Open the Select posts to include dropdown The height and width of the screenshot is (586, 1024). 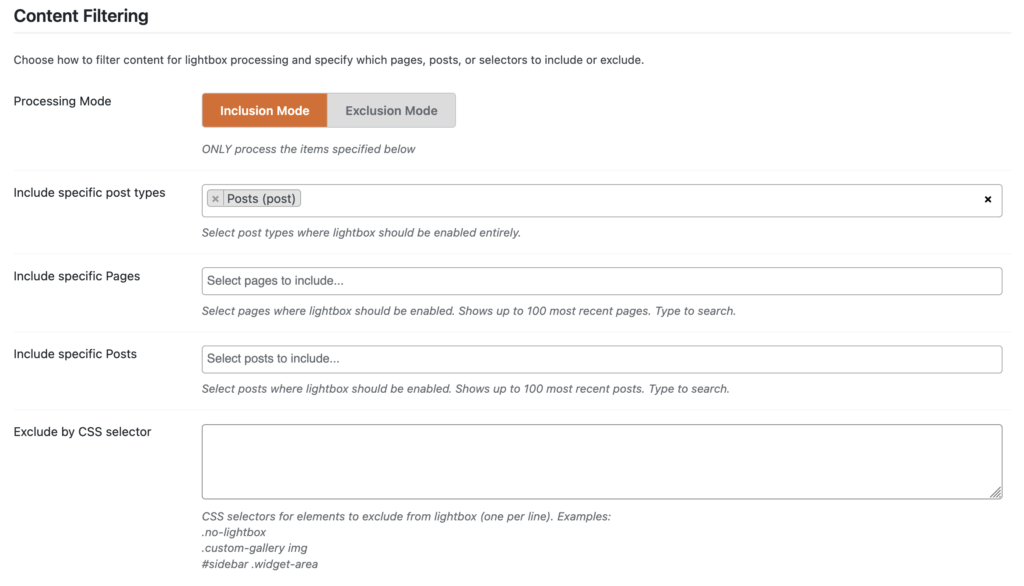click(x=601, y=359)
